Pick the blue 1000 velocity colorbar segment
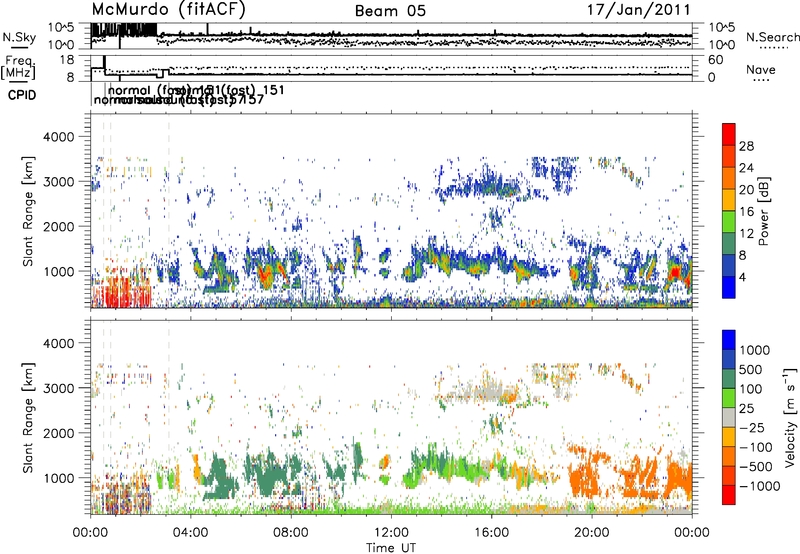Image resolution: width=800 pixels, height=554 pixels. (x=729, y=340)
